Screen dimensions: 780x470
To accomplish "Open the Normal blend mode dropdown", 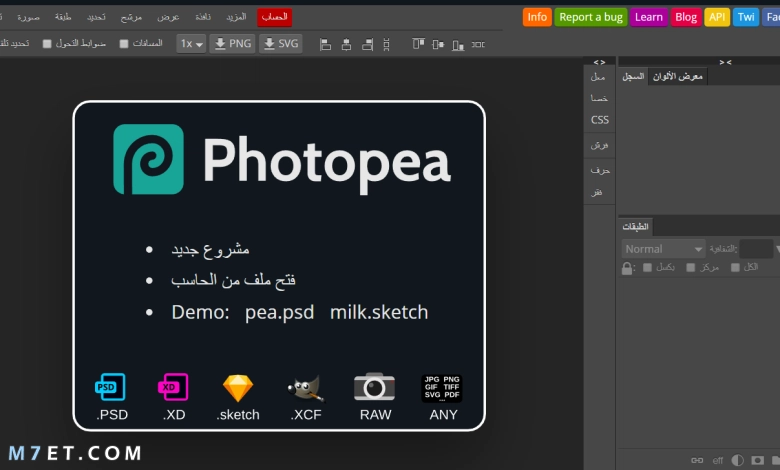I will click(663, 249).
